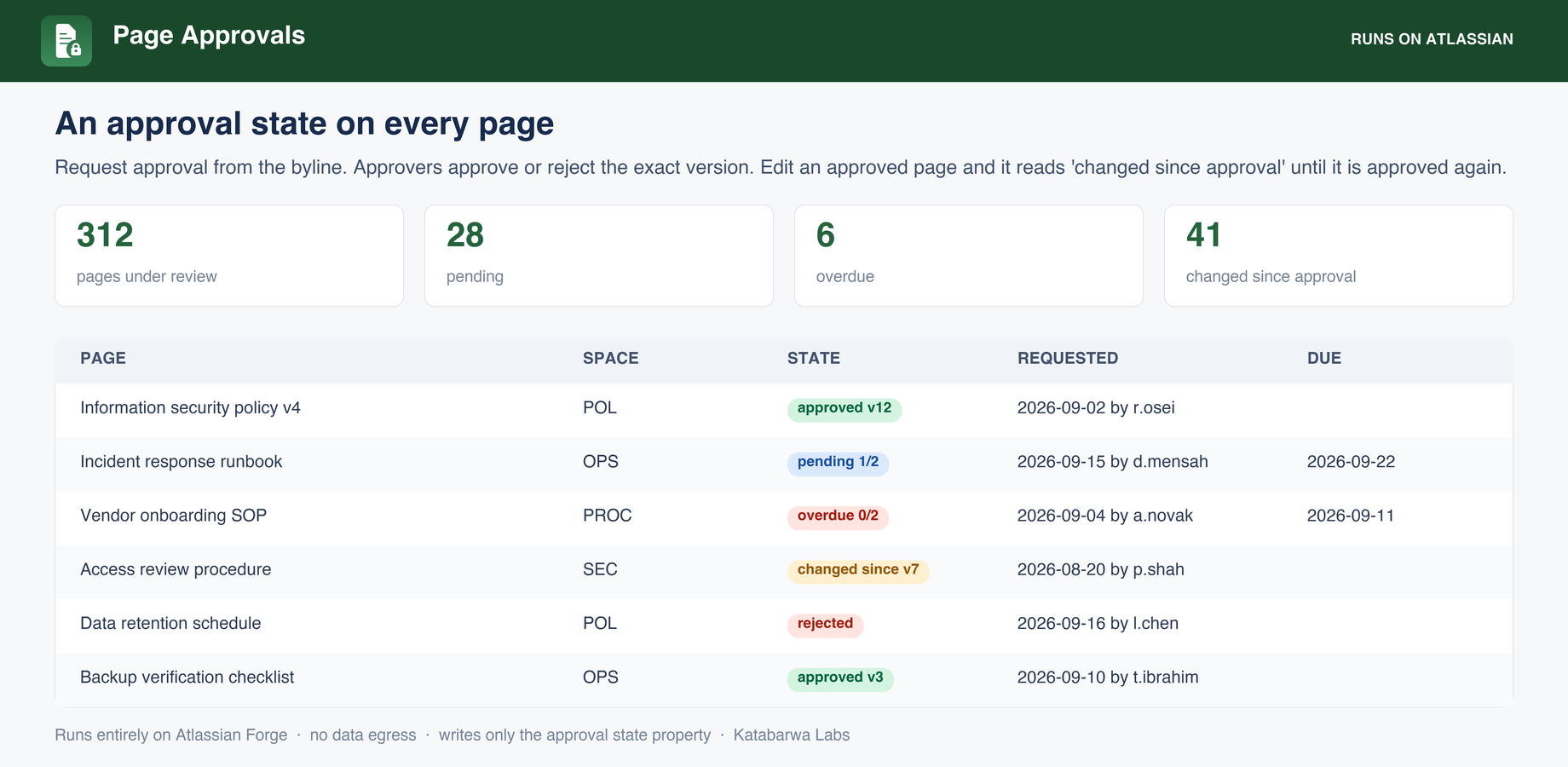Open the 41 changed since approval card
The image size is (1568, 767).
pos(1339,256)
